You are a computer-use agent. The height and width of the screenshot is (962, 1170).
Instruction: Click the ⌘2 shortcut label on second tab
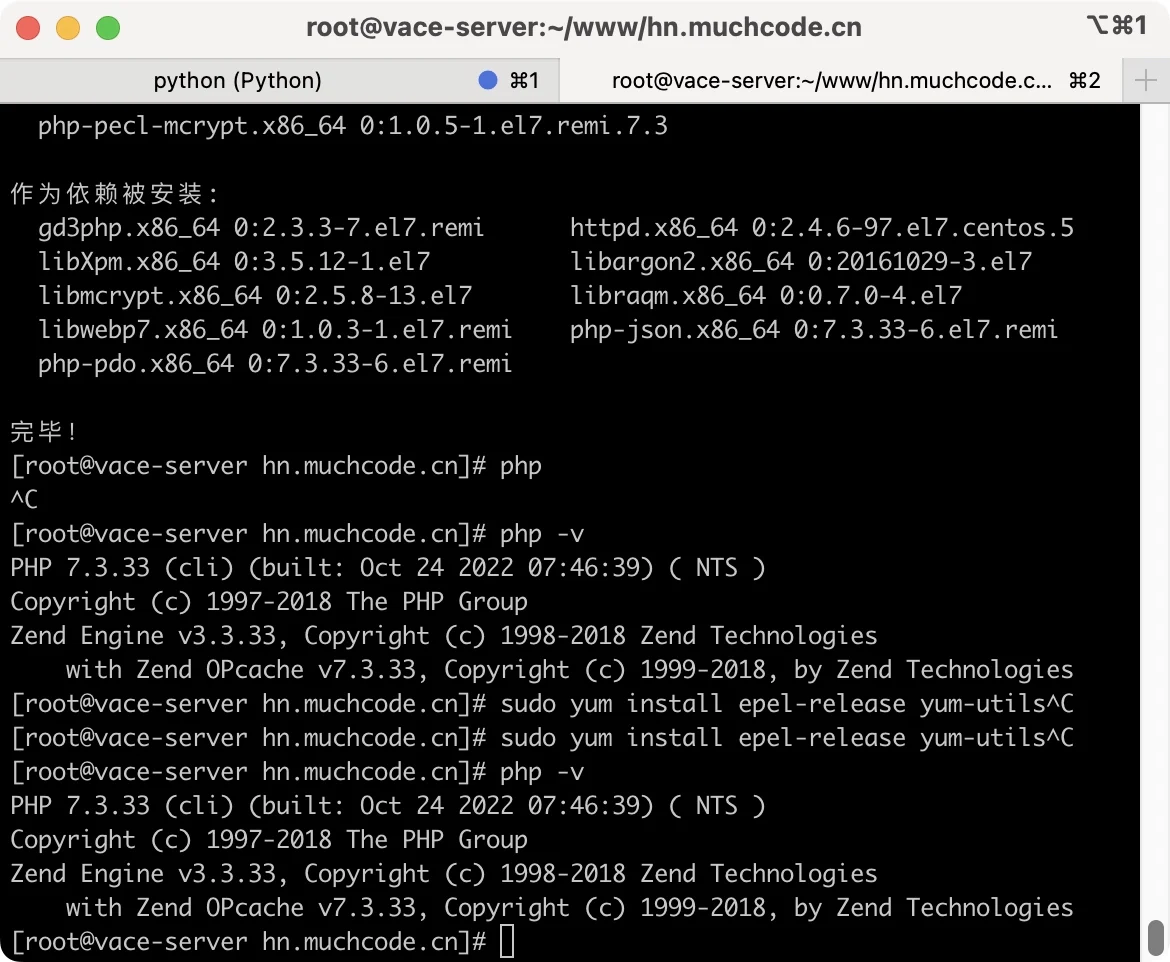click(1084, 81)
